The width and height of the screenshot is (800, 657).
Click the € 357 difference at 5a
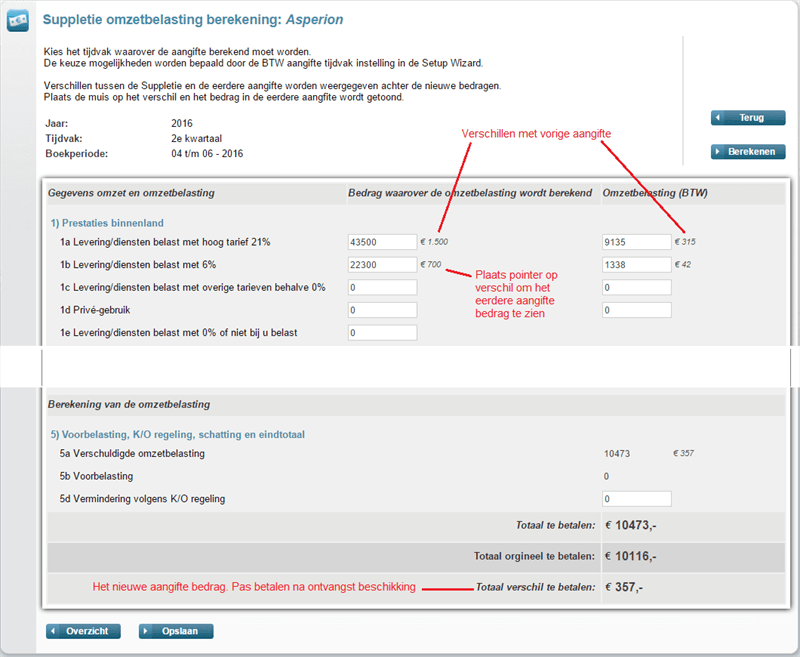(x=684, y=453)
